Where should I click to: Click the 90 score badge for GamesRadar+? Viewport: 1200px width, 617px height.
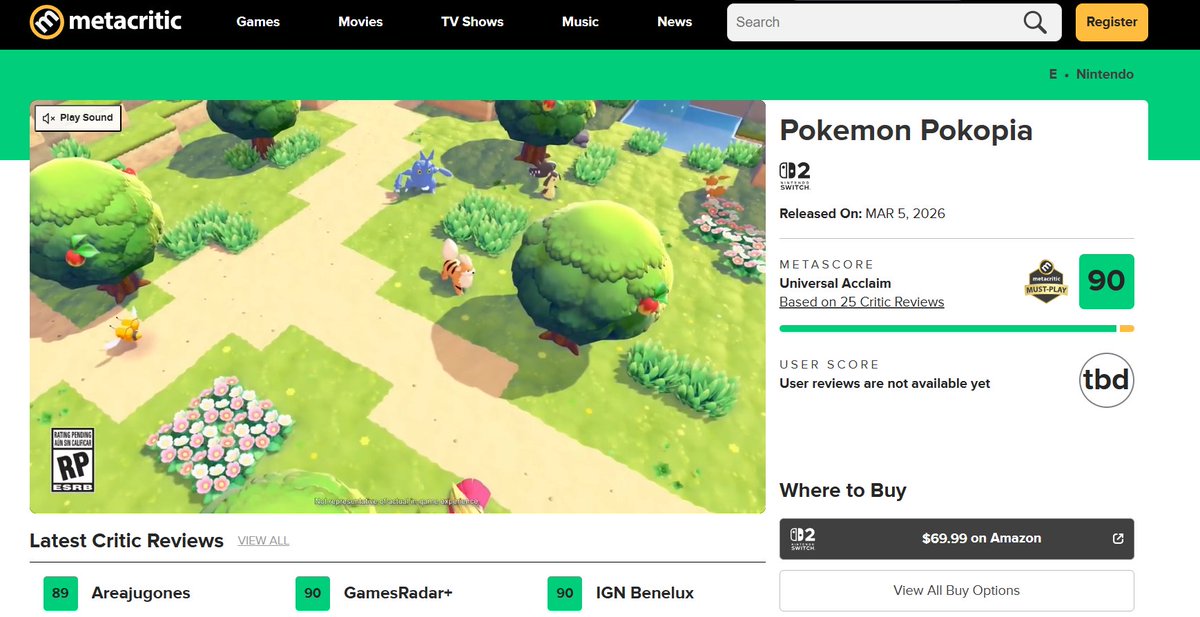313,593
